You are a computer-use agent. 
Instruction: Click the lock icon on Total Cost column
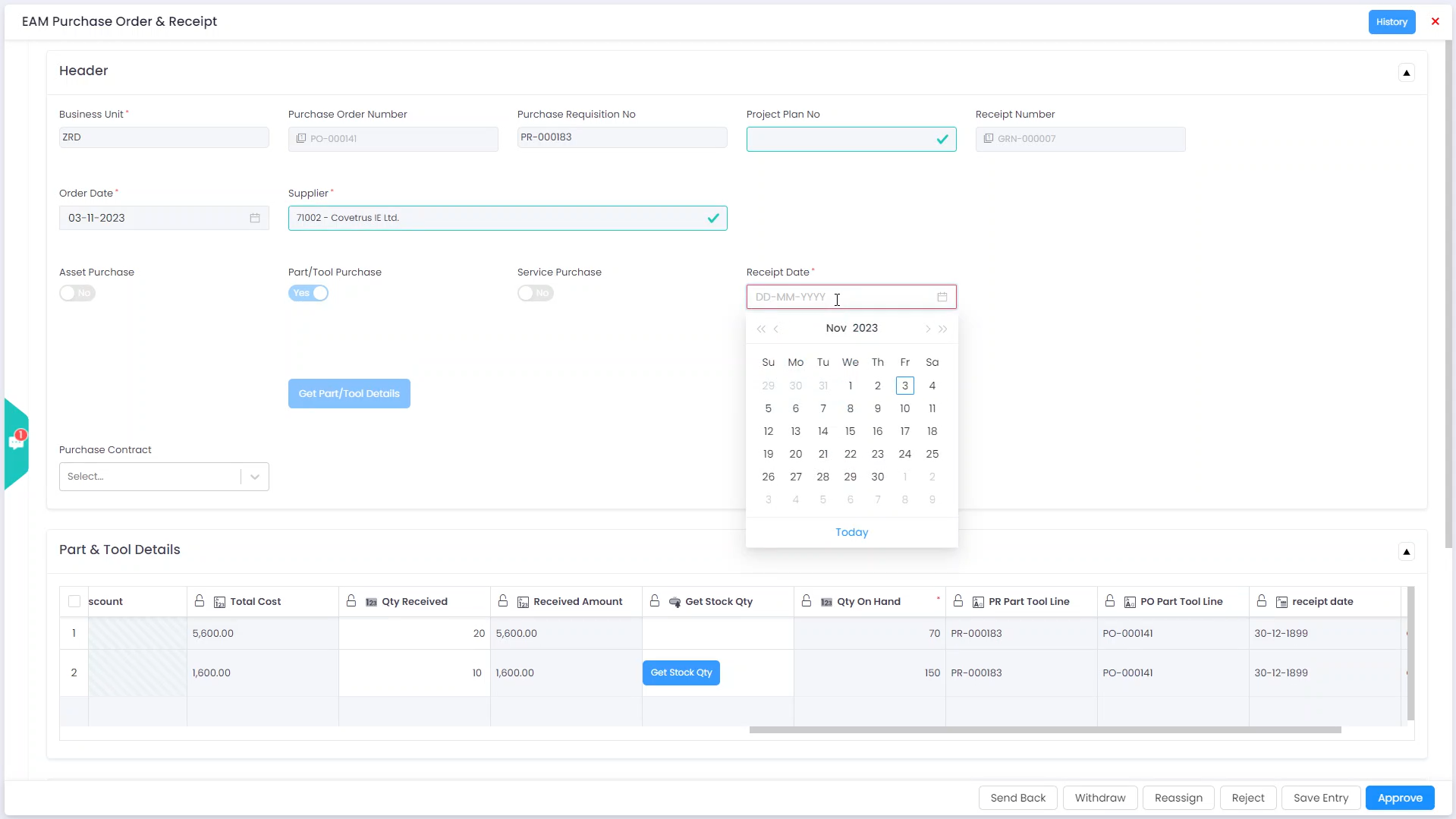(200, 600)
